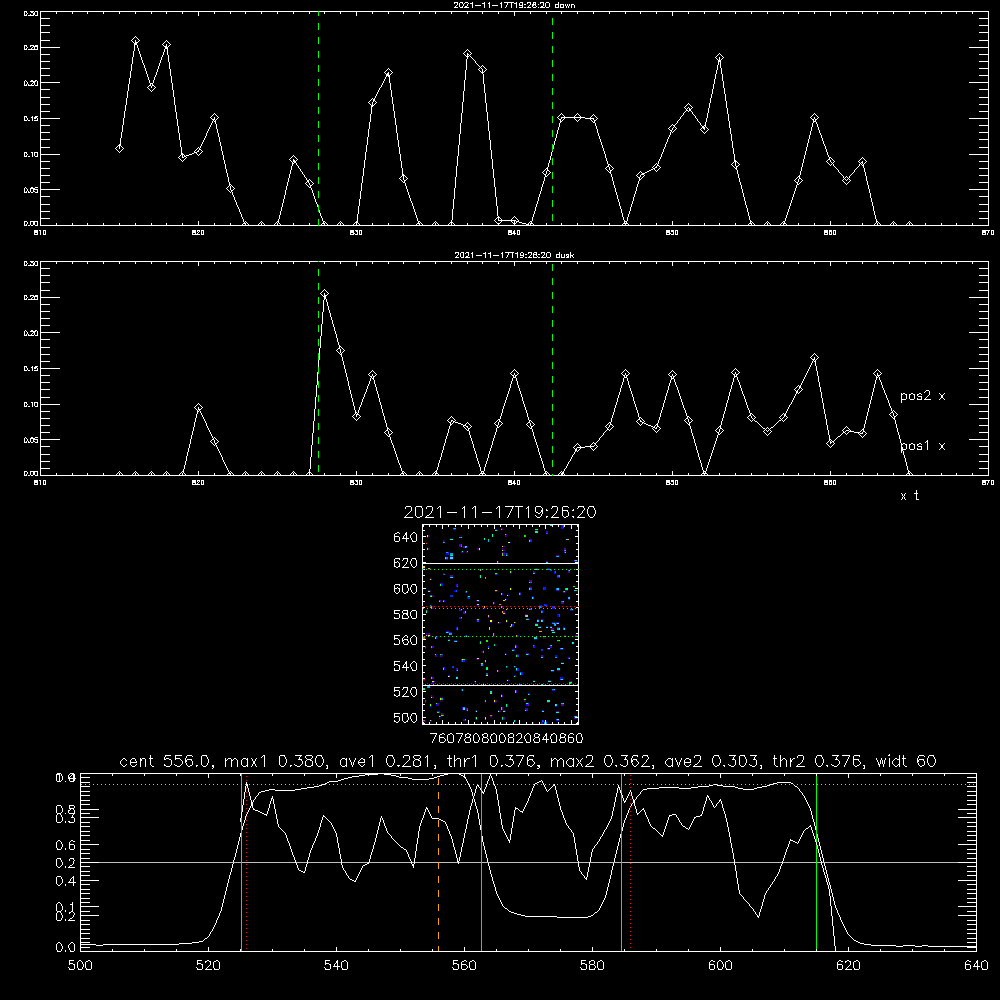The width and height of the screenshot is (1000, 1000).
Task: Open the central colored pixel image
Action: coord(501,624)
